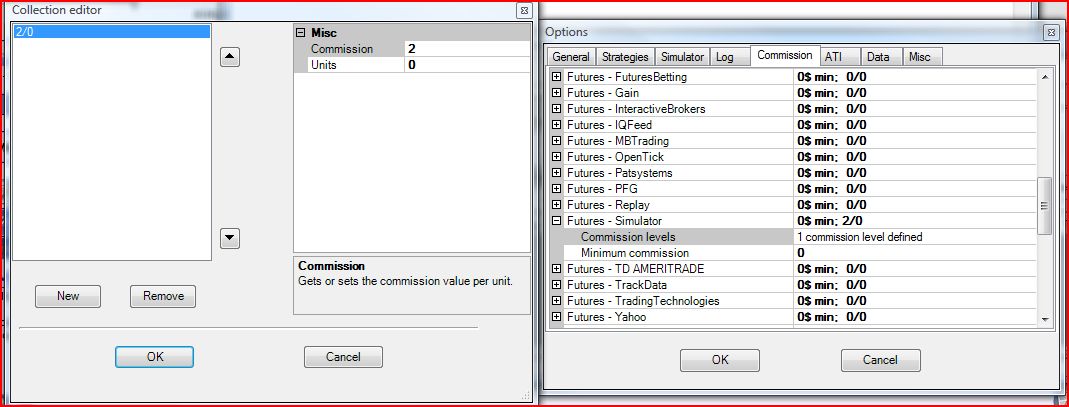Expand the Futures - Yahoo node

tap(557, 317)
